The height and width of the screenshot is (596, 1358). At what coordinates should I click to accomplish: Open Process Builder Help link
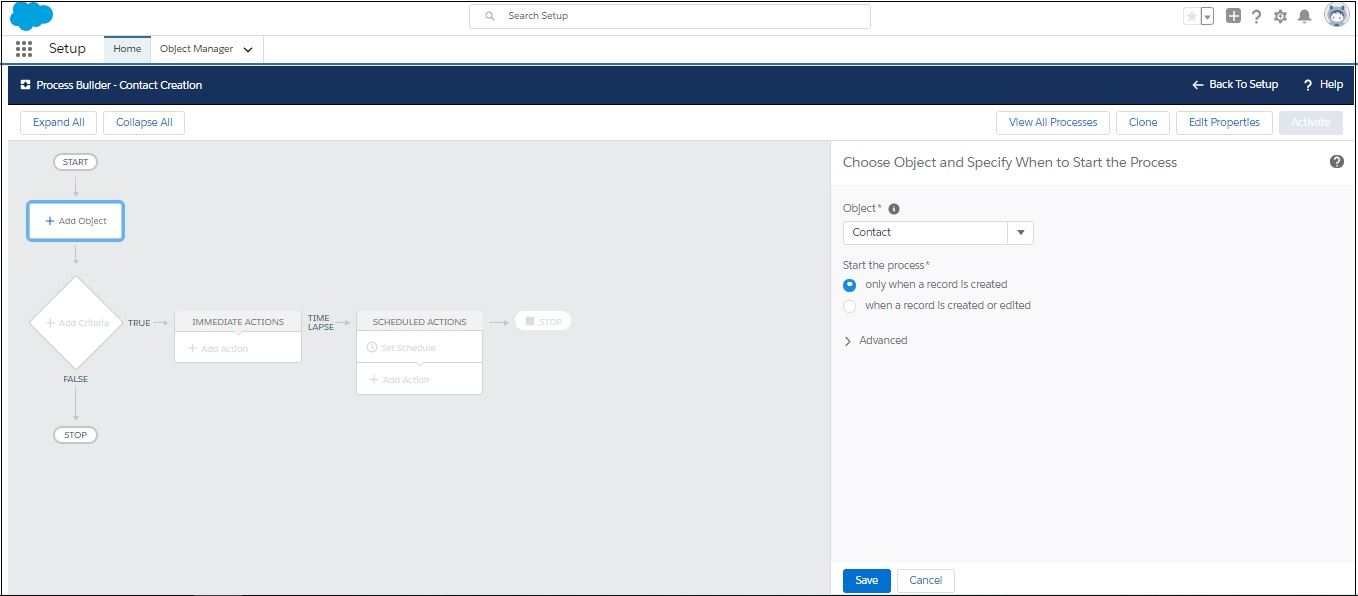(x=1323, y=85)
